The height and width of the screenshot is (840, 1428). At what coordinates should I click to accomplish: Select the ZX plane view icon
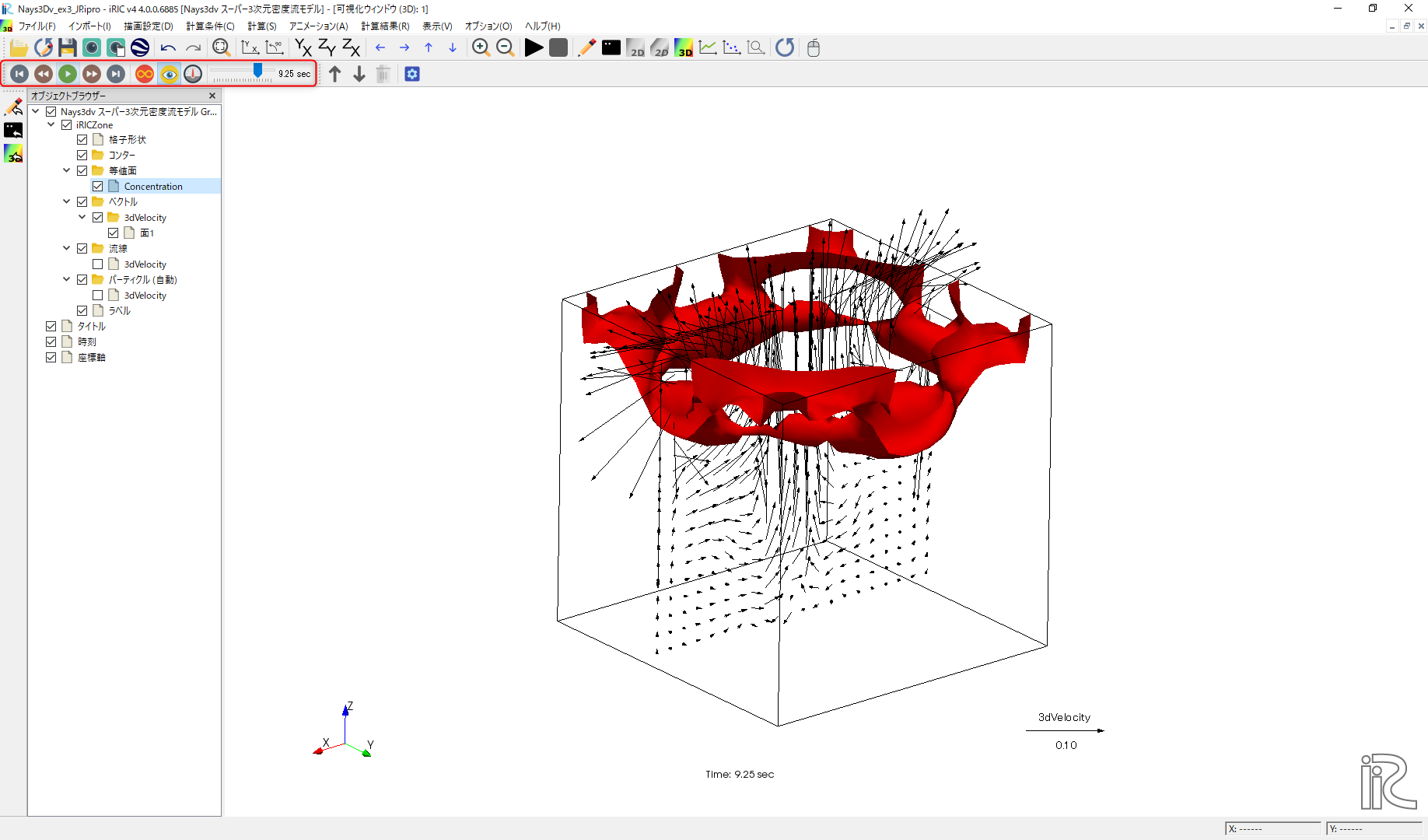pos(352,47)
